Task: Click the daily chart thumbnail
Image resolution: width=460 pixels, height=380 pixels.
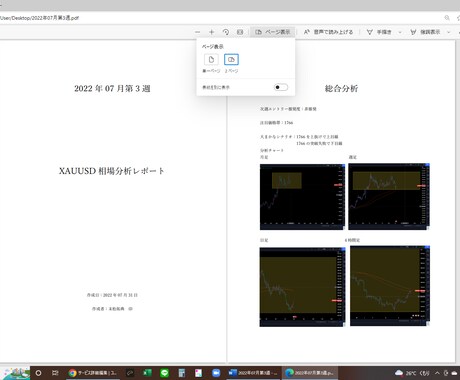Action: pyautogui.click(x=302, y=287)
